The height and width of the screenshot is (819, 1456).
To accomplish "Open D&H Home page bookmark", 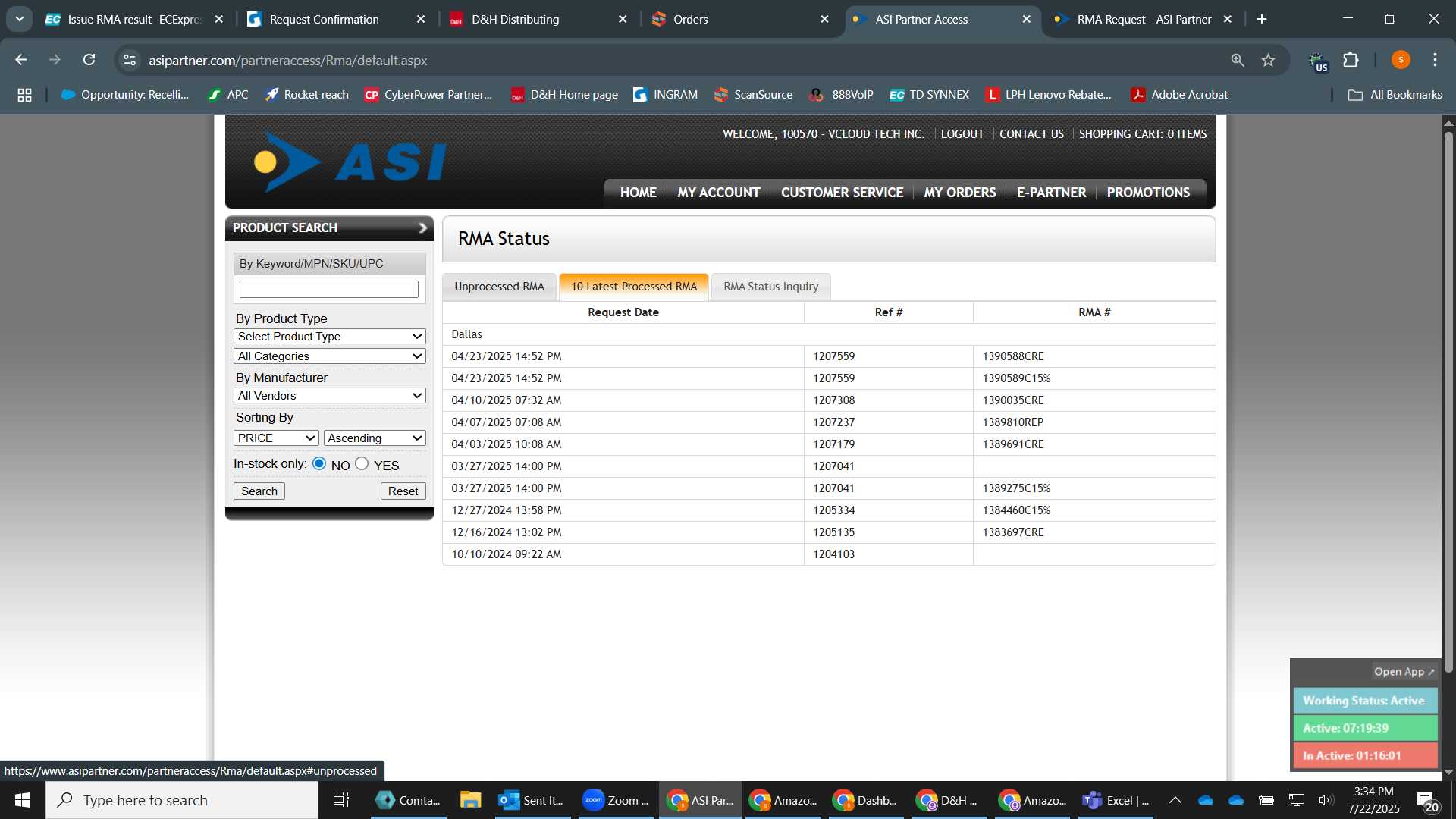I will (564, 95).
